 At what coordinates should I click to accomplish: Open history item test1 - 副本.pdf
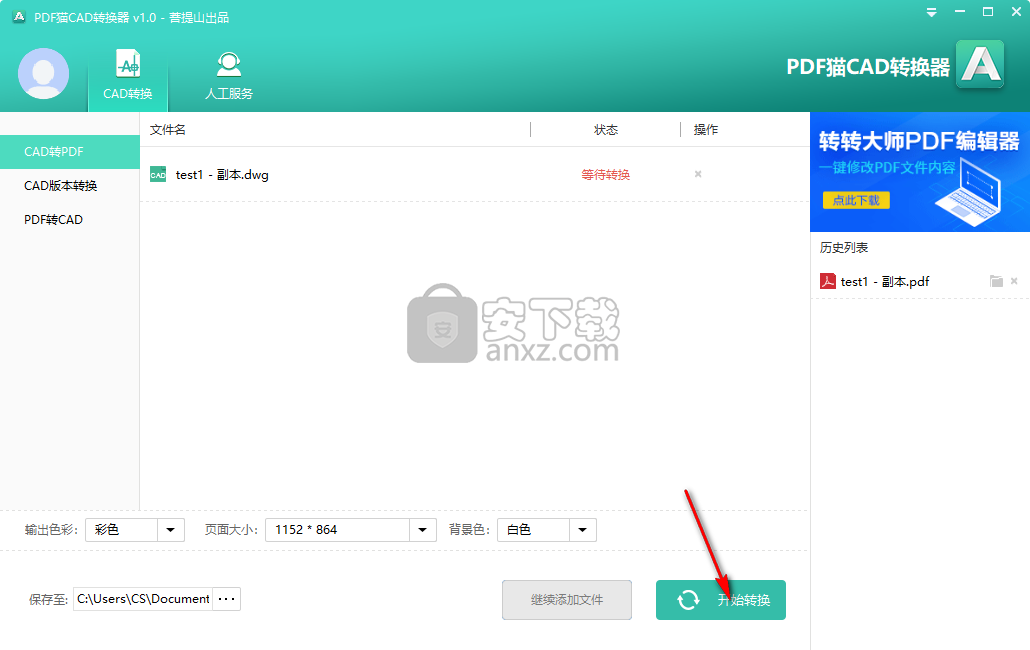click(884, 282)
